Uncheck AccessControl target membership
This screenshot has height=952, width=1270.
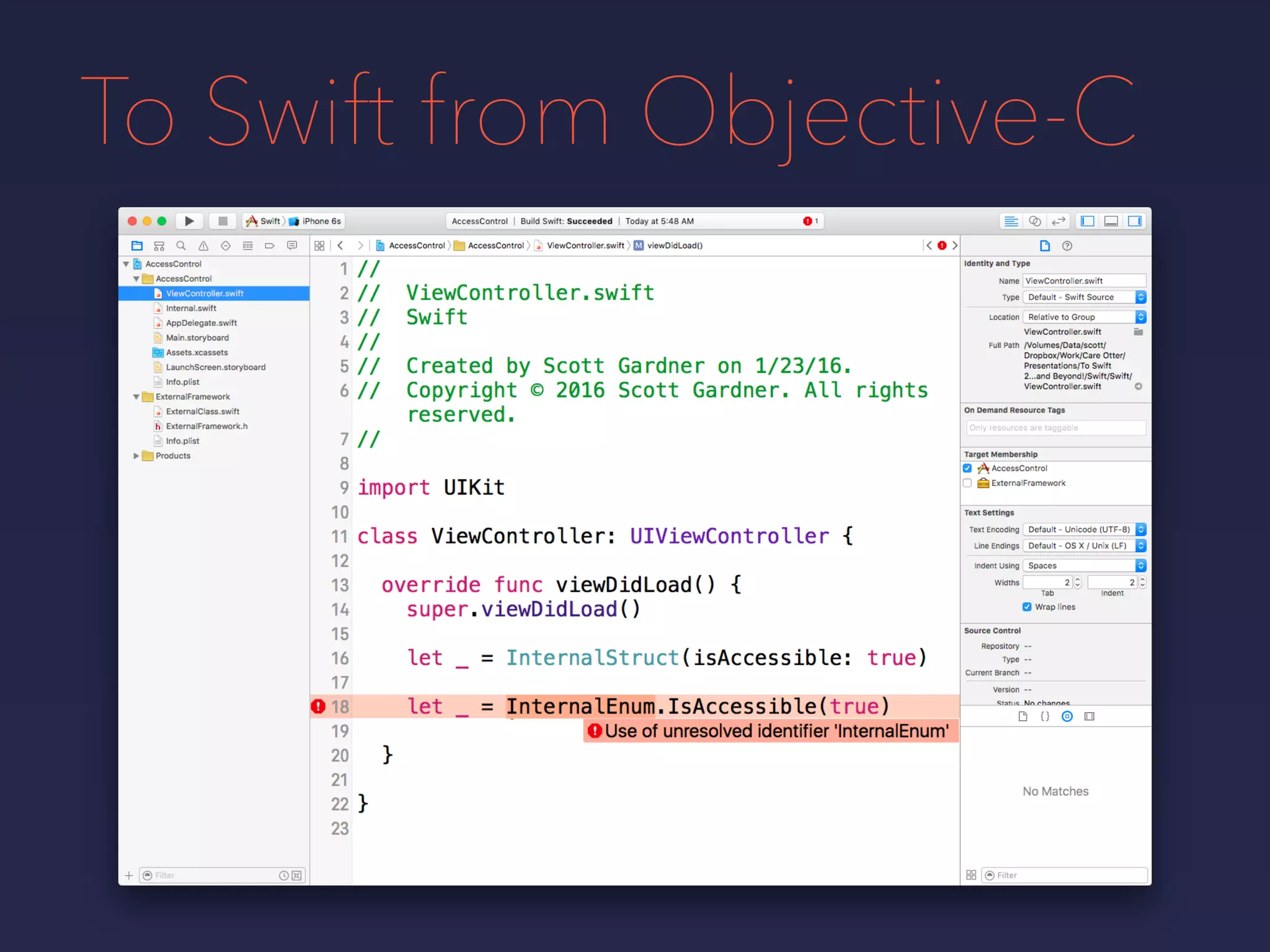click(x=967, y=469)
